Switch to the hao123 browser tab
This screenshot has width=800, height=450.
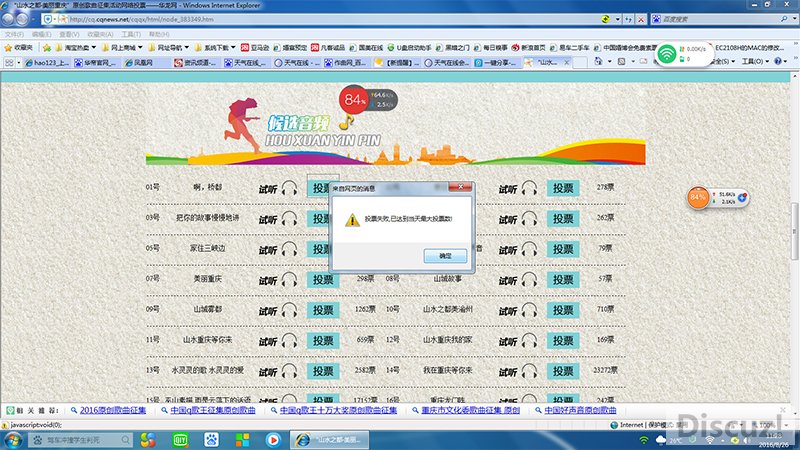[47, 62]
